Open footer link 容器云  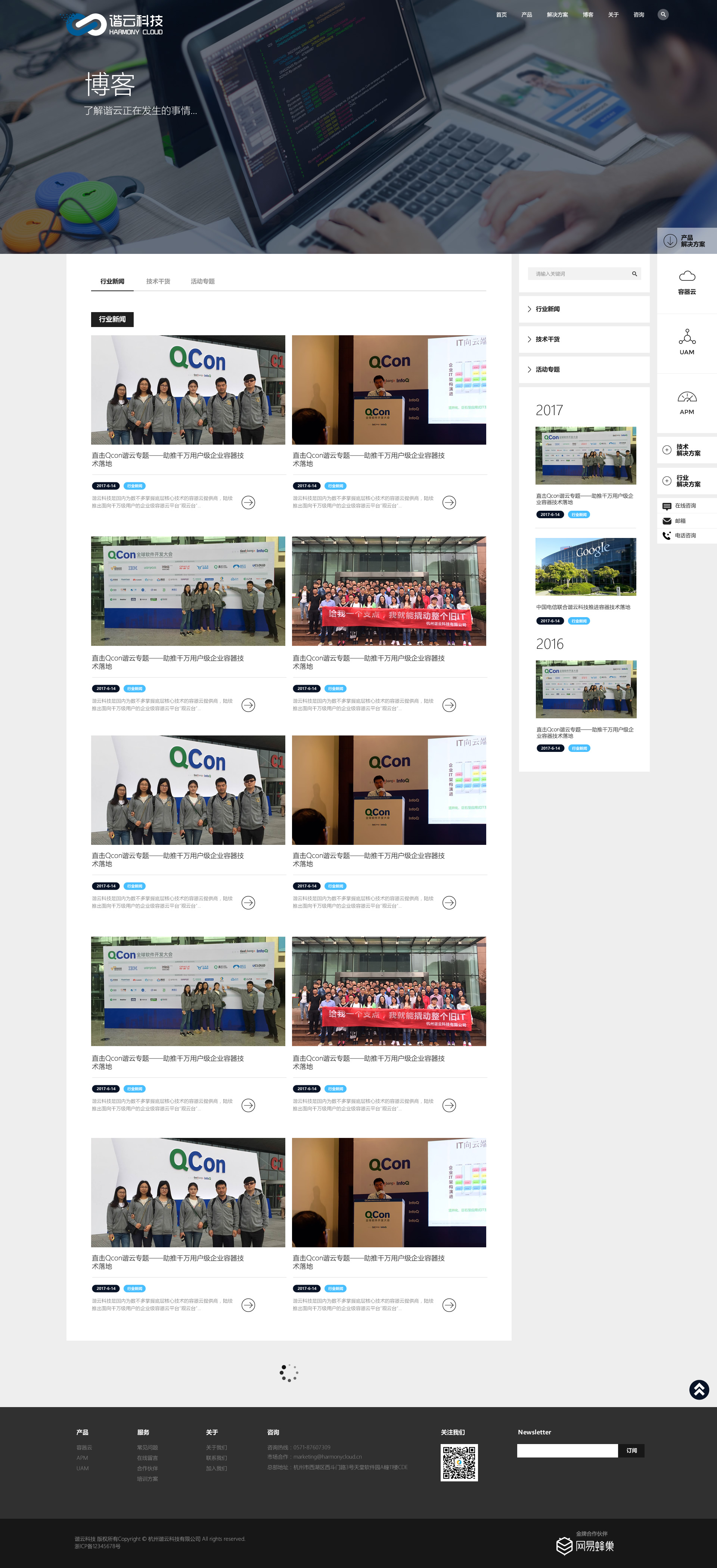[84, 1447]
